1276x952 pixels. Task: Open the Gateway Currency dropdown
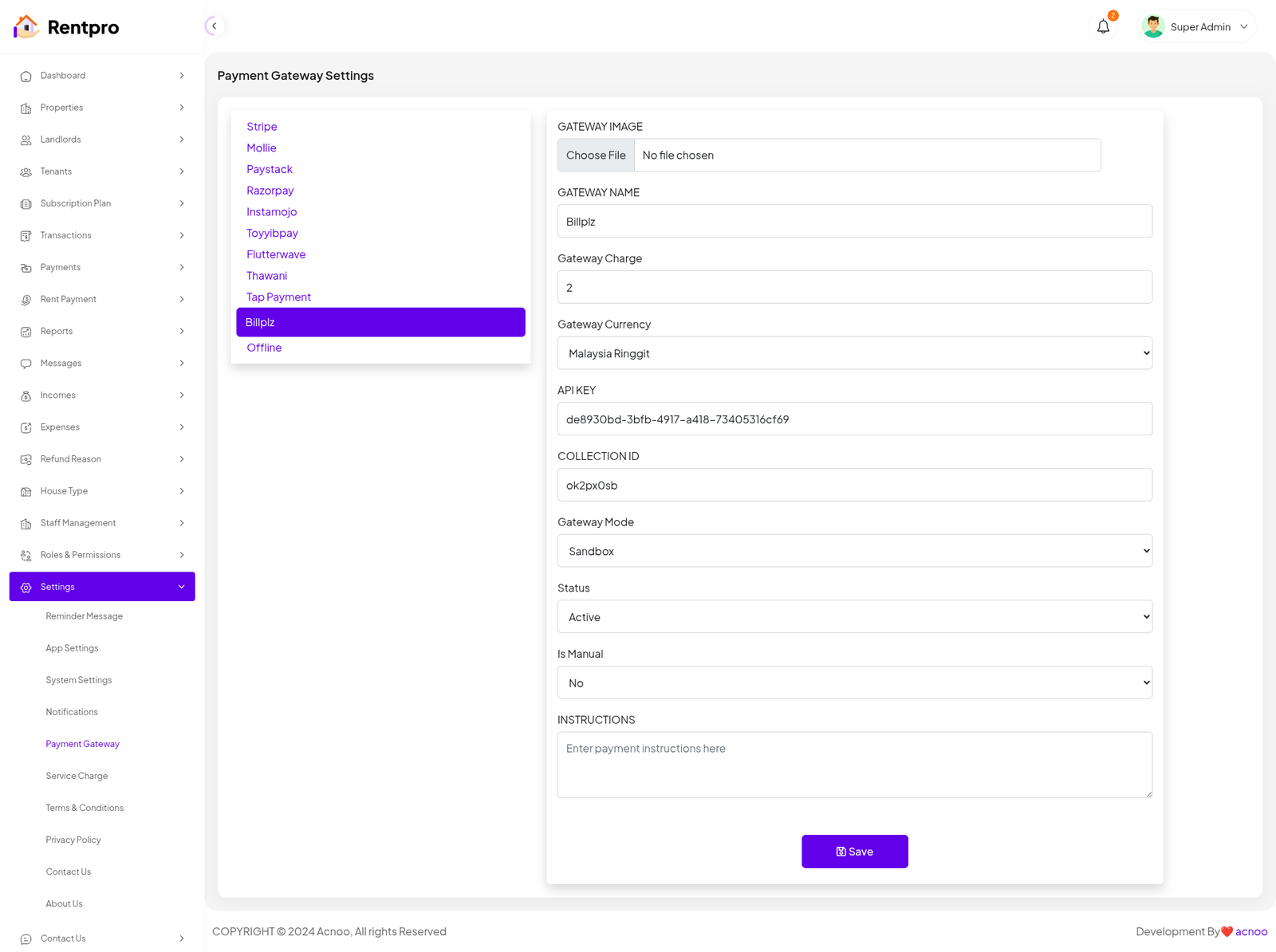pyautogui.click(x=854, y=353)
